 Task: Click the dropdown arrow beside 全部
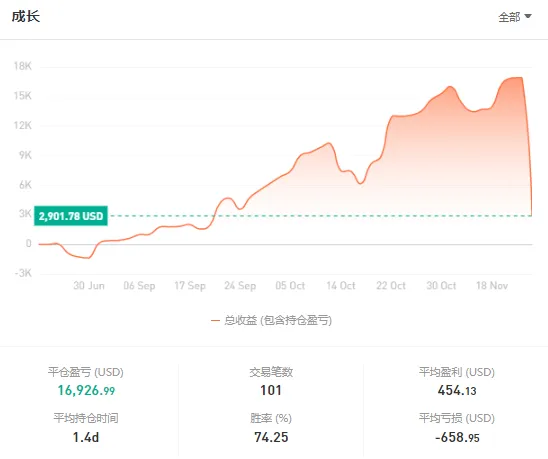[528, 16]
